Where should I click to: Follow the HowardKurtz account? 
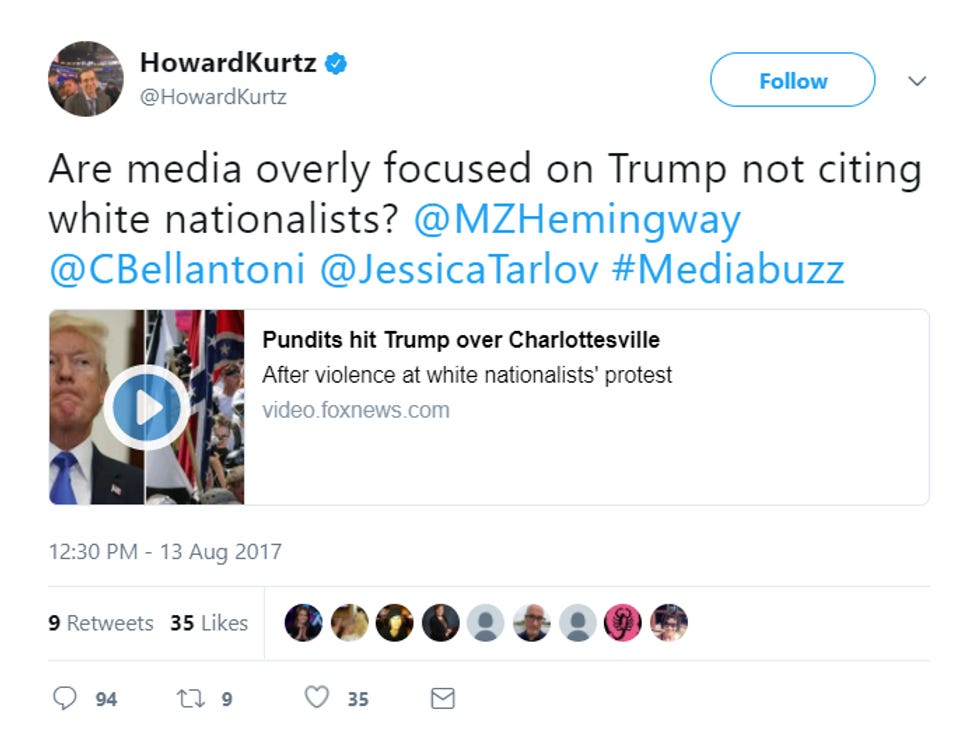792,80
